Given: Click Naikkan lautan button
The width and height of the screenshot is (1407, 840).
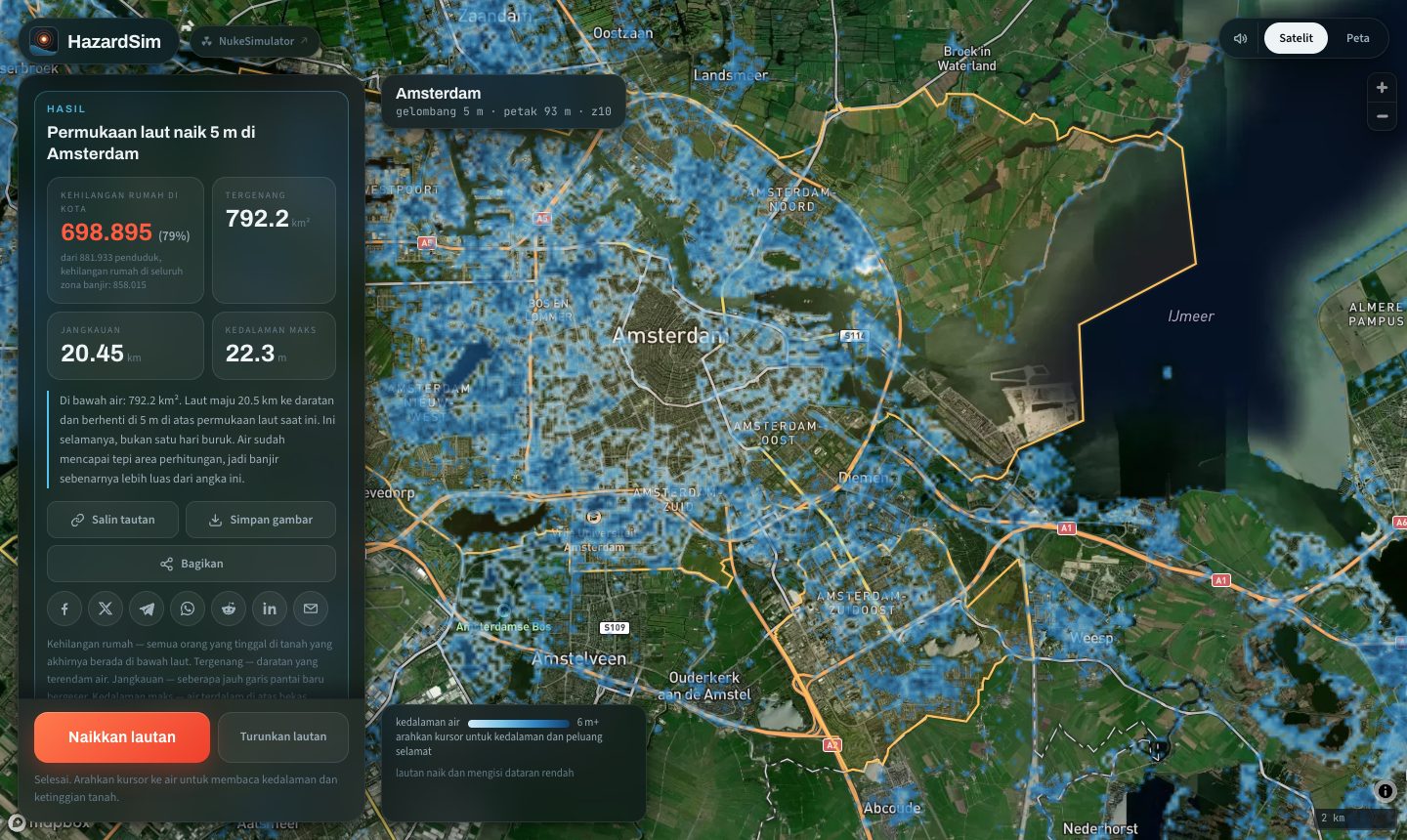Looking at the screenshot, I should [x=122, y=737].
